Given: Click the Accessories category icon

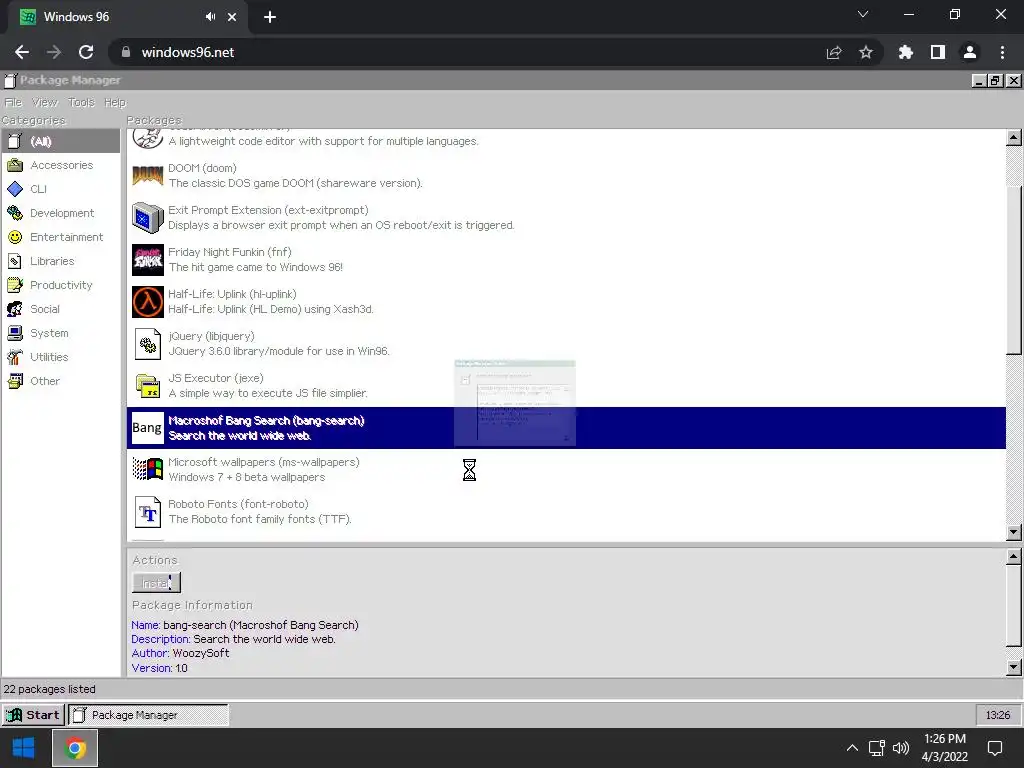Looking at the screenshot, I should pos(15,165).
